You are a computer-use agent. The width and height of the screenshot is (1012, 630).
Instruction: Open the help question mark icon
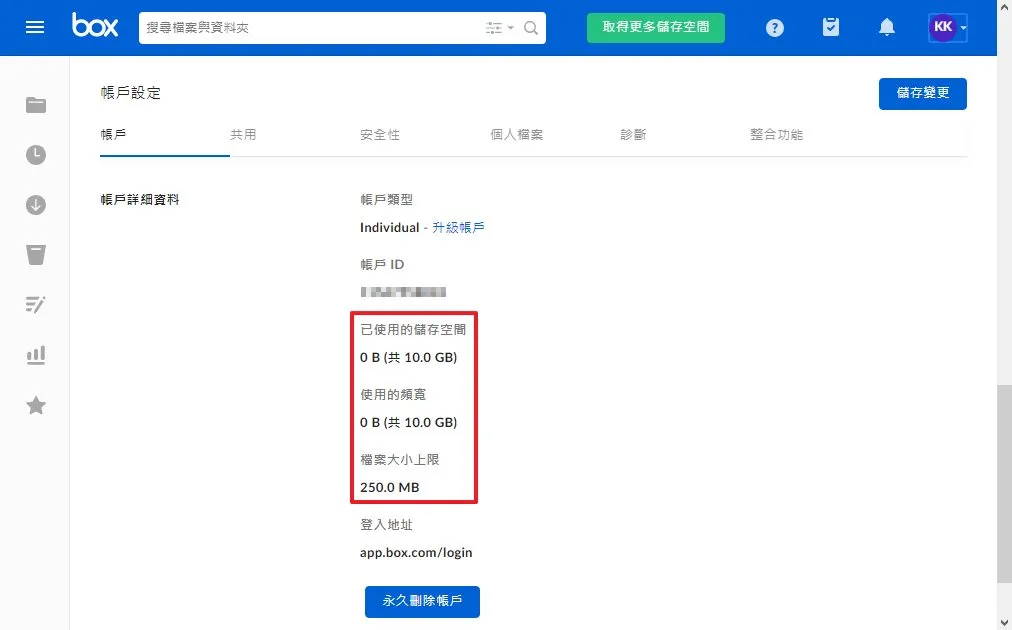tap(774, 28)
